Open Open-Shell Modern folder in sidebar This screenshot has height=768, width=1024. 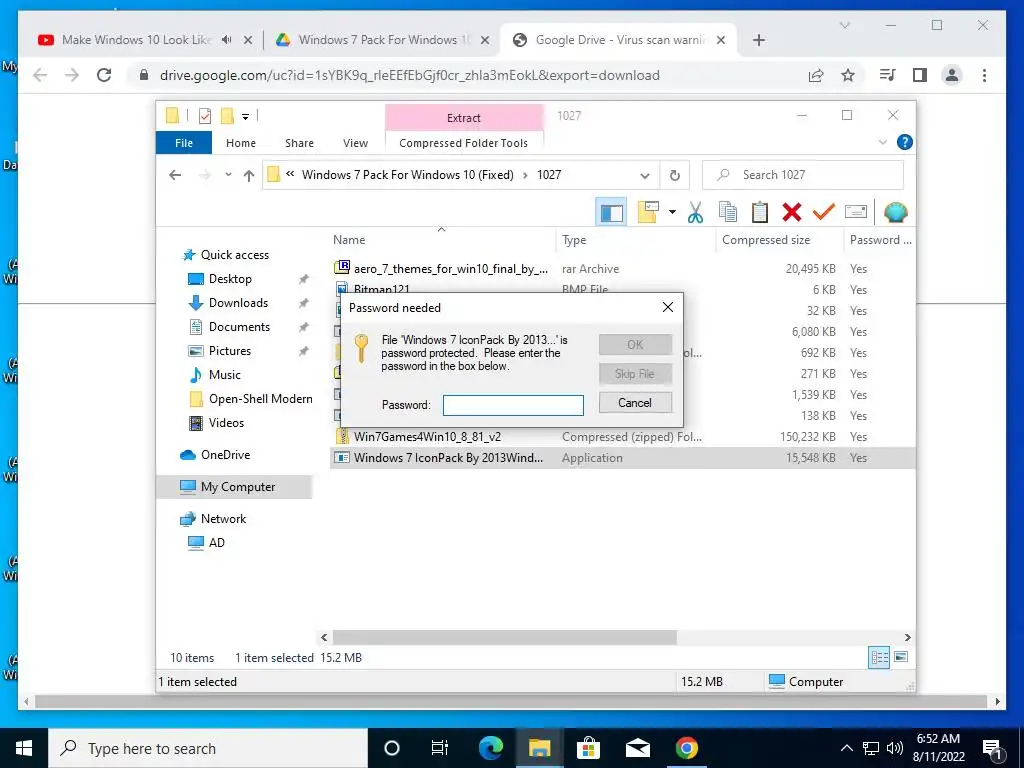click(260, 399)
